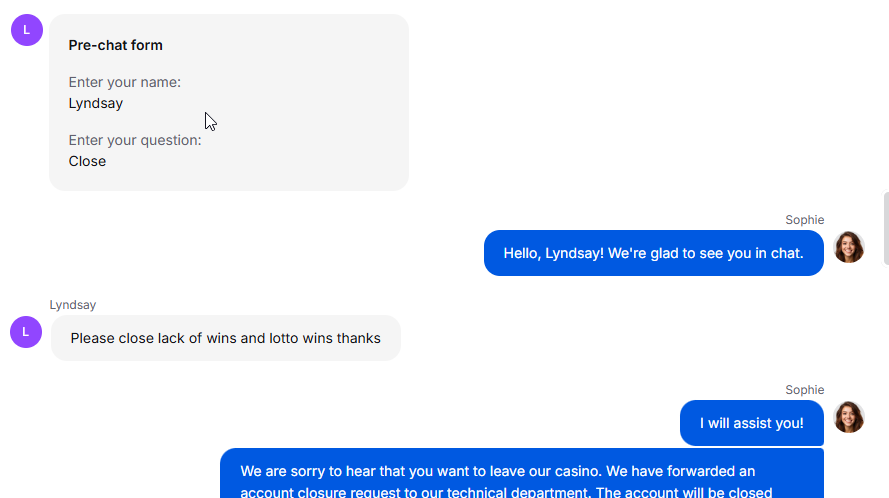Select the 'Hello, Lyndsay! We're glad' message bubble
889x498 pixels.
654,253
